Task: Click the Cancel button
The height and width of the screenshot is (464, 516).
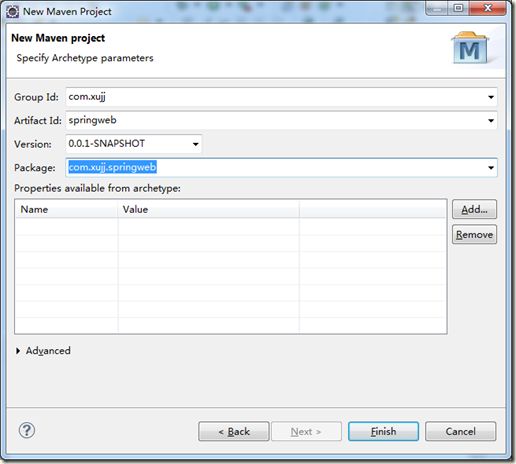Action: (461, 431)
